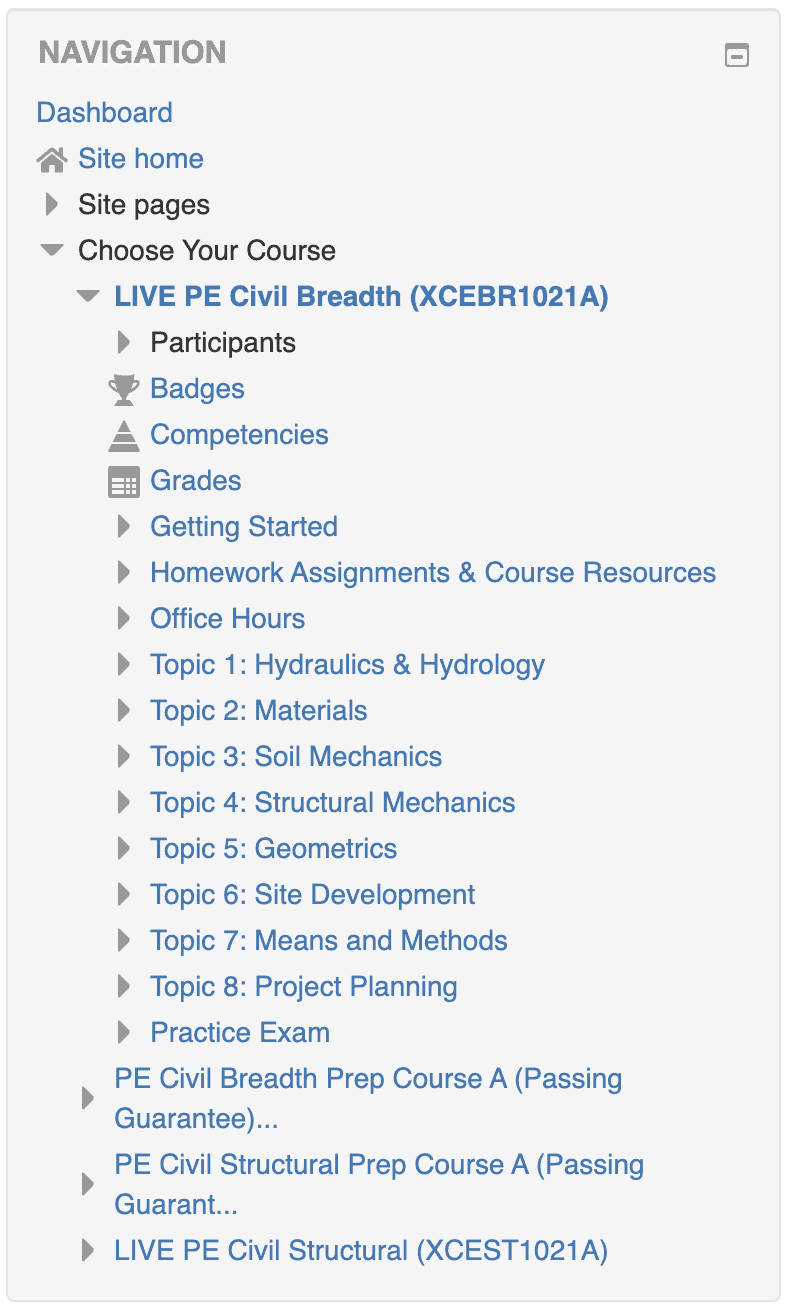The image size is (790, 1308).
Task: Expand LIVE PE Civil Structural (XCEST1021A)
Action: (87, 1250)
